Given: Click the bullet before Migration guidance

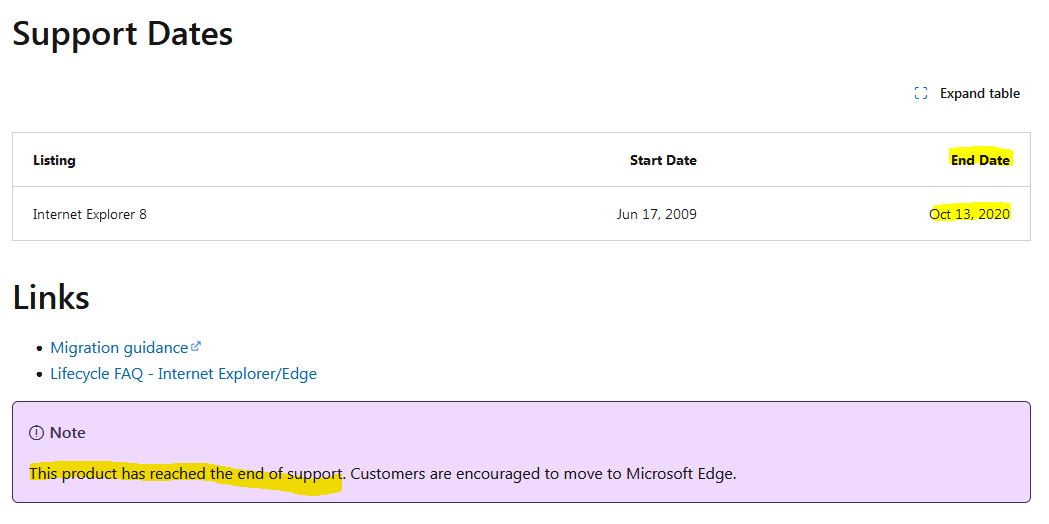Looking at the screenshot, I should (x=39, y=349).
